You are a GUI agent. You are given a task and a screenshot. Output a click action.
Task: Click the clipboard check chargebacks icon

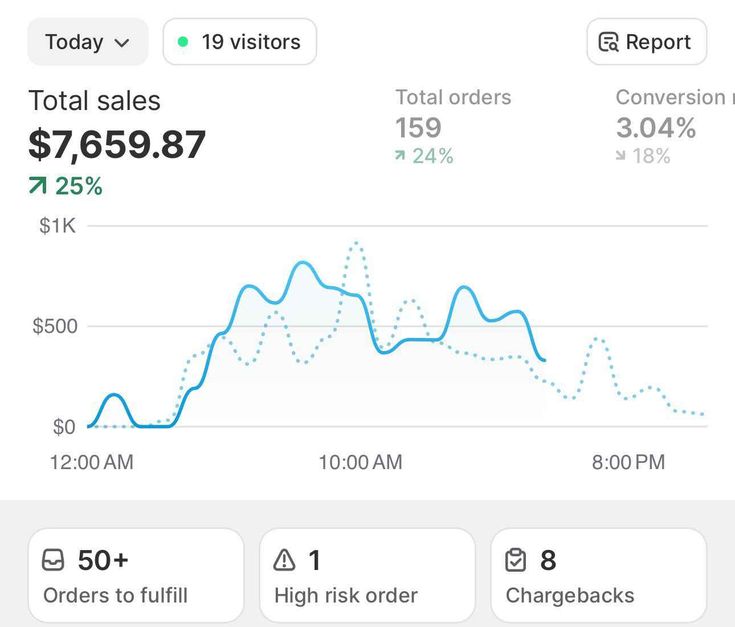click(x=516, y=560)
